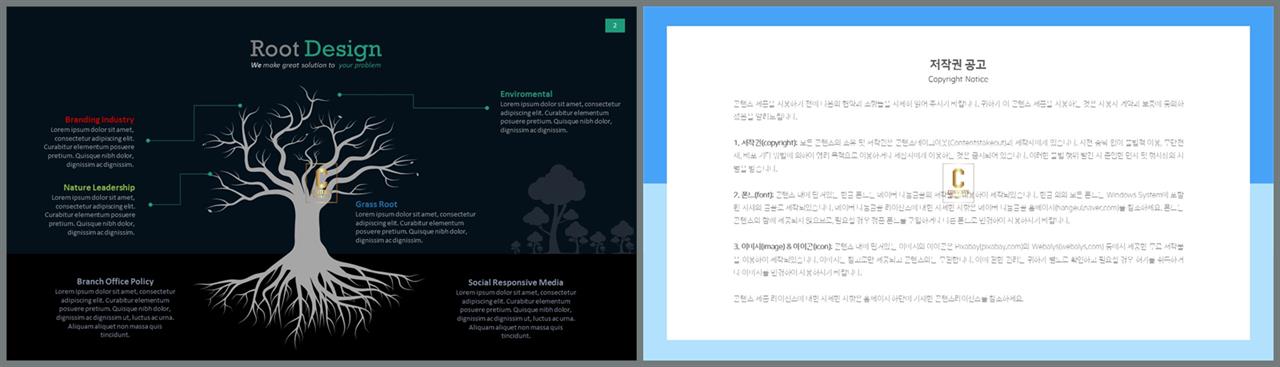The image size is (1280, 367).
Task: Click the 저작권 공고 title on right slide
Action: [958, 64]
